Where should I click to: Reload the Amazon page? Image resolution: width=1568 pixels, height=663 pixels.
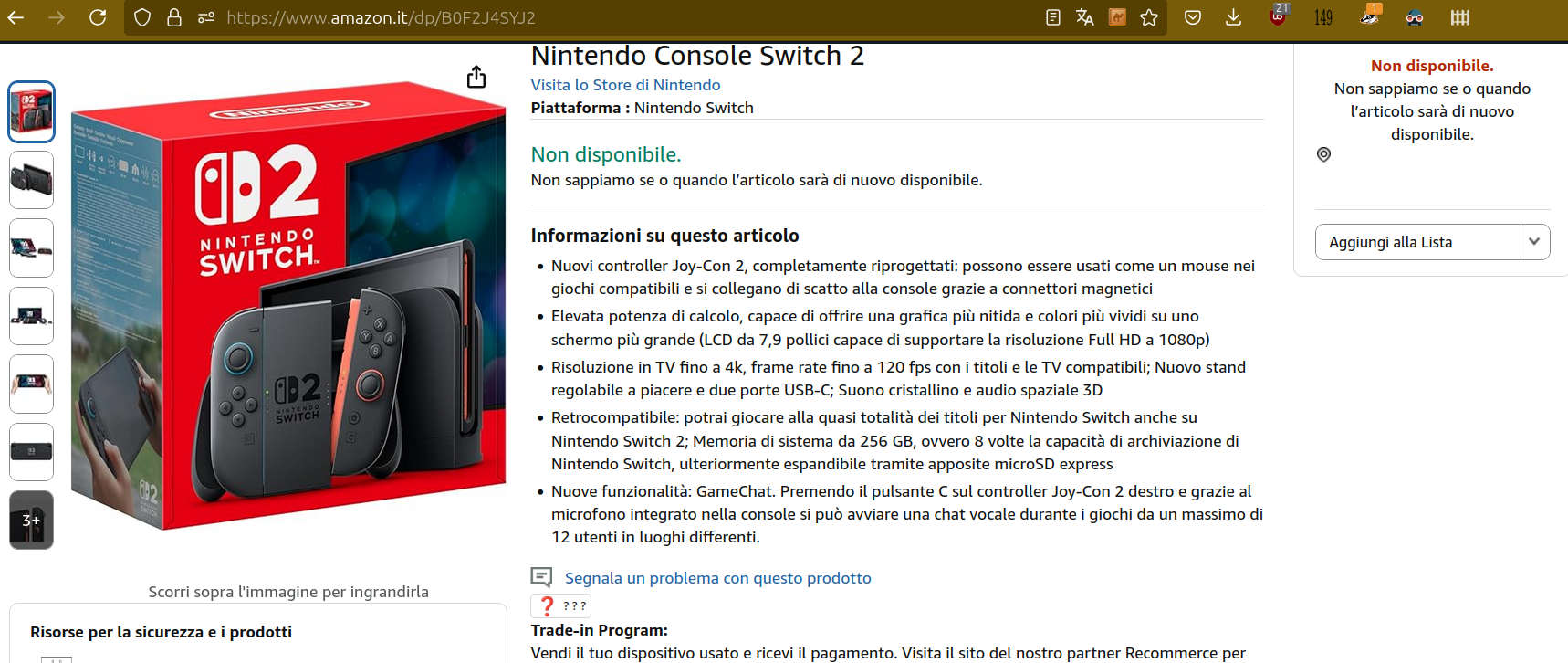pos(98,17)
